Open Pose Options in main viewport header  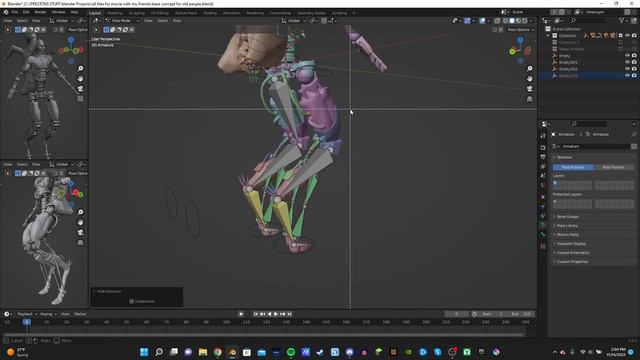521,30
